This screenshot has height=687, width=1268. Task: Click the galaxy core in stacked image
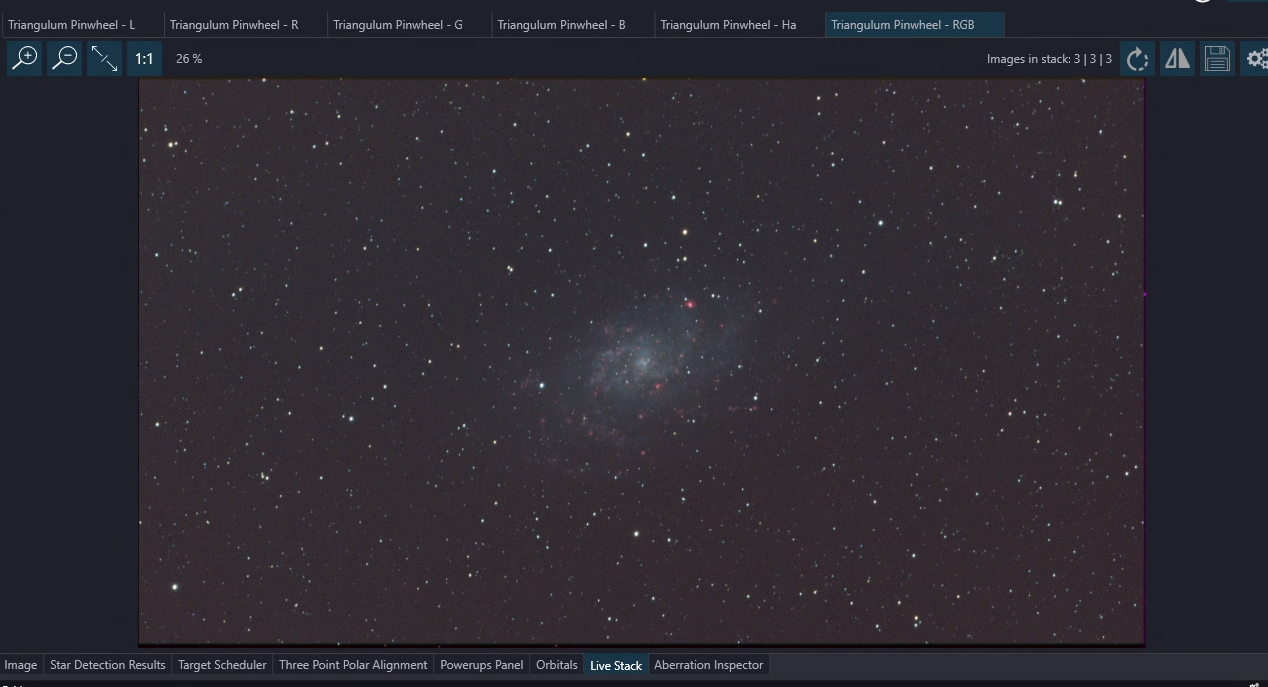click(x=640, y=362)
